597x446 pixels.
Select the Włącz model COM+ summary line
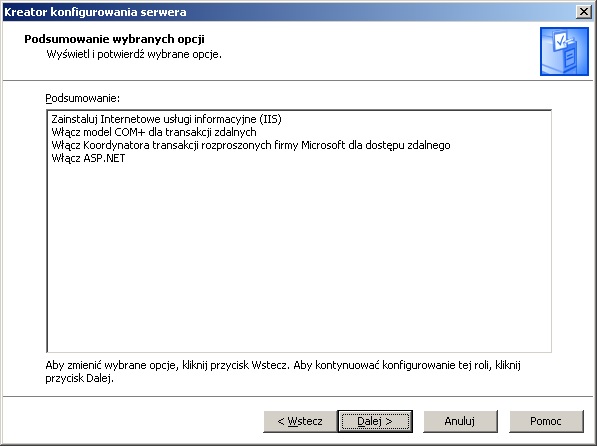point(154,132)
